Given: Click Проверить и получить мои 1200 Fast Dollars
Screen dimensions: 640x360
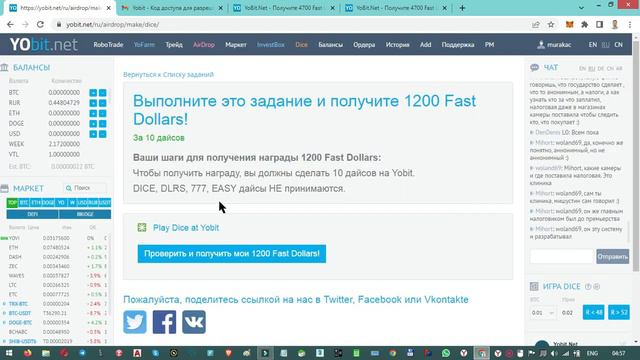Looking at the screenshot, I should tap(231, 253).
